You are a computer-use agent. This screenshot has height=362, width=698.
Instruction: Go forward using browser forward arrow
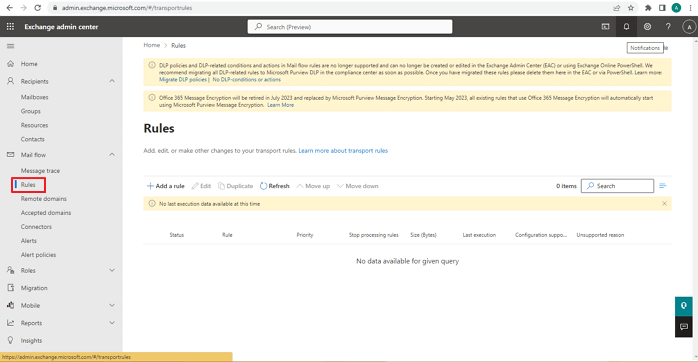[x=24, y=8]
